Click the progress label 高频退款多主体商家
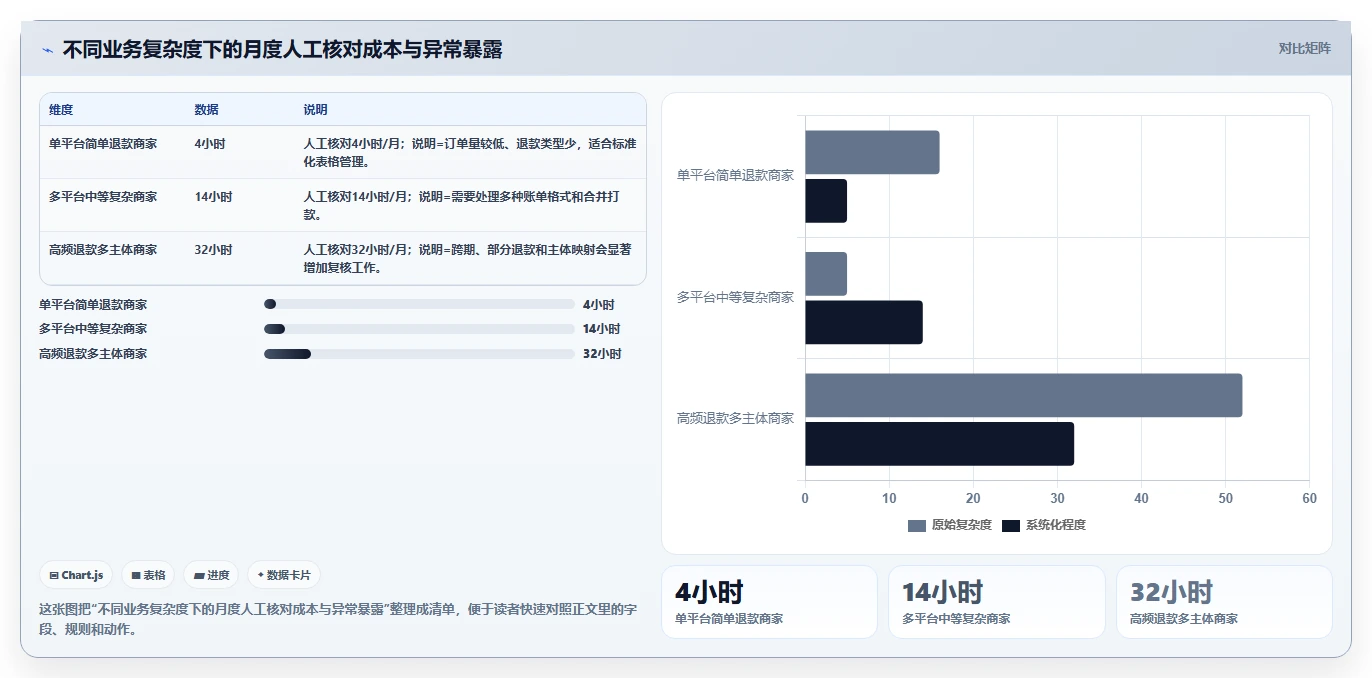The image size is (1372, 678). (93, 354)
